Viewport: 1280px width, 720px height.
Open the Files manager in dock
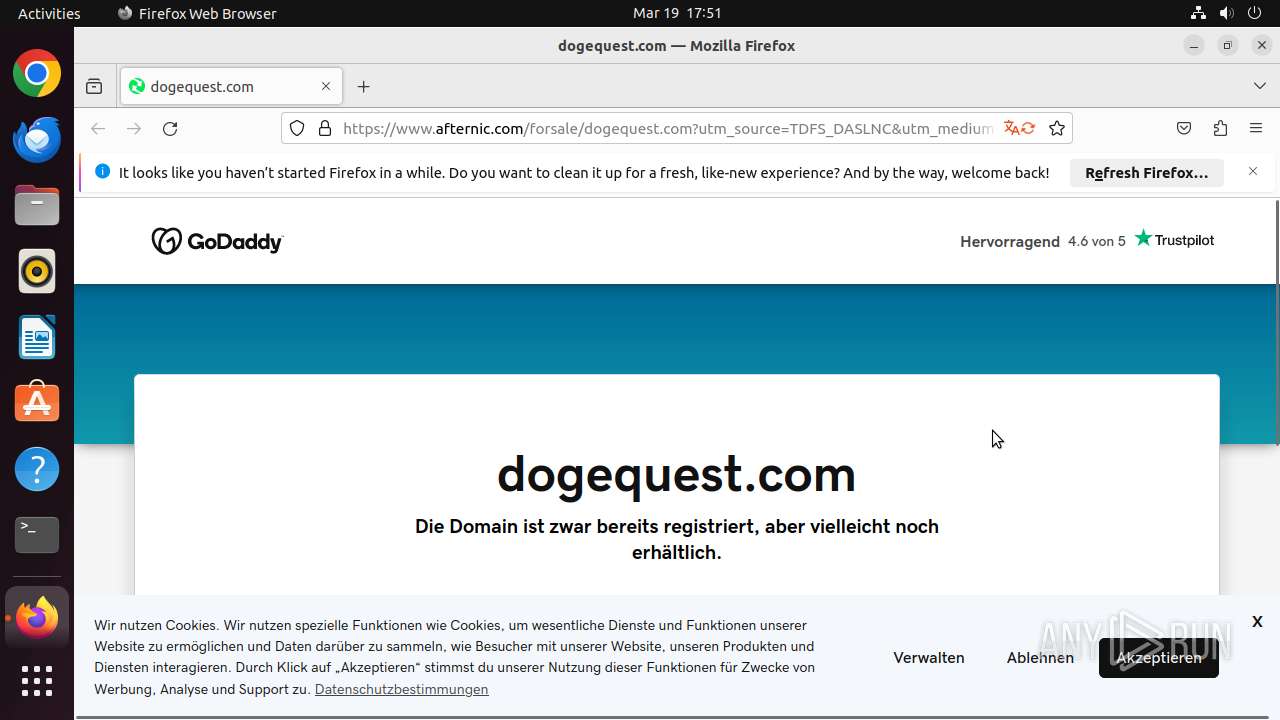[37, 205]
